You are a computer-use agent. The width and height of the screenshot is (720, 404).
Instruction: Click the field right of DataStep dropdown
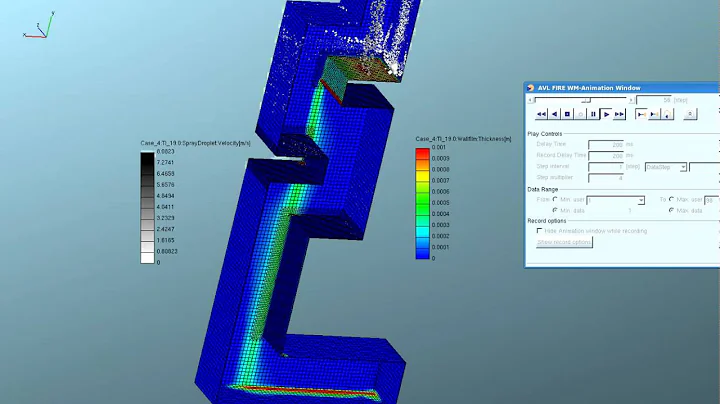(x=704, y=167)
